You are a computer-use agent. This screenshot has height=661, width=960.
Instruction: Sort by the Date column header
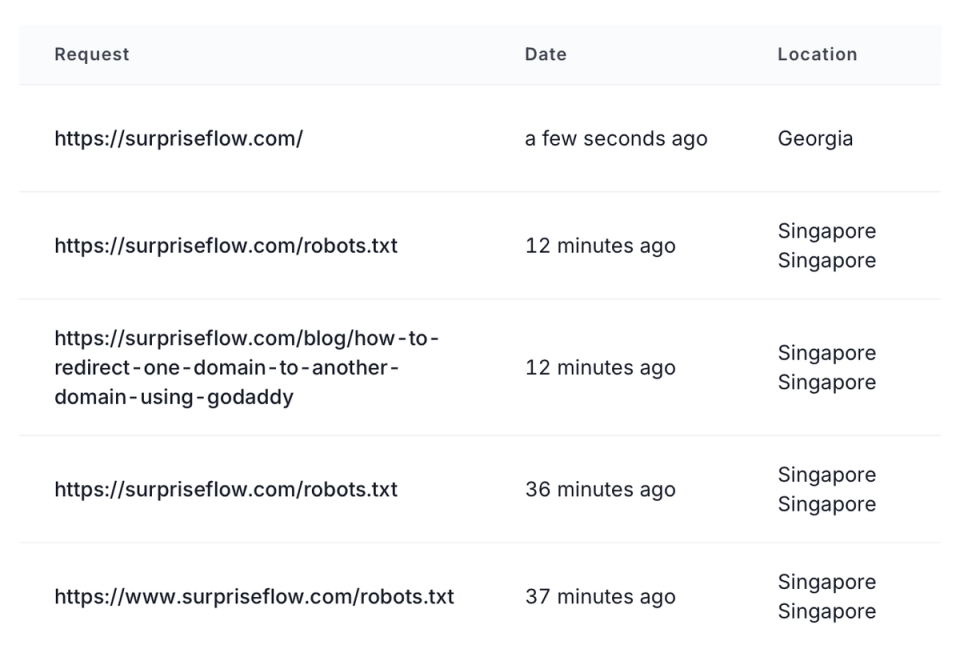(x=545, y=55)
